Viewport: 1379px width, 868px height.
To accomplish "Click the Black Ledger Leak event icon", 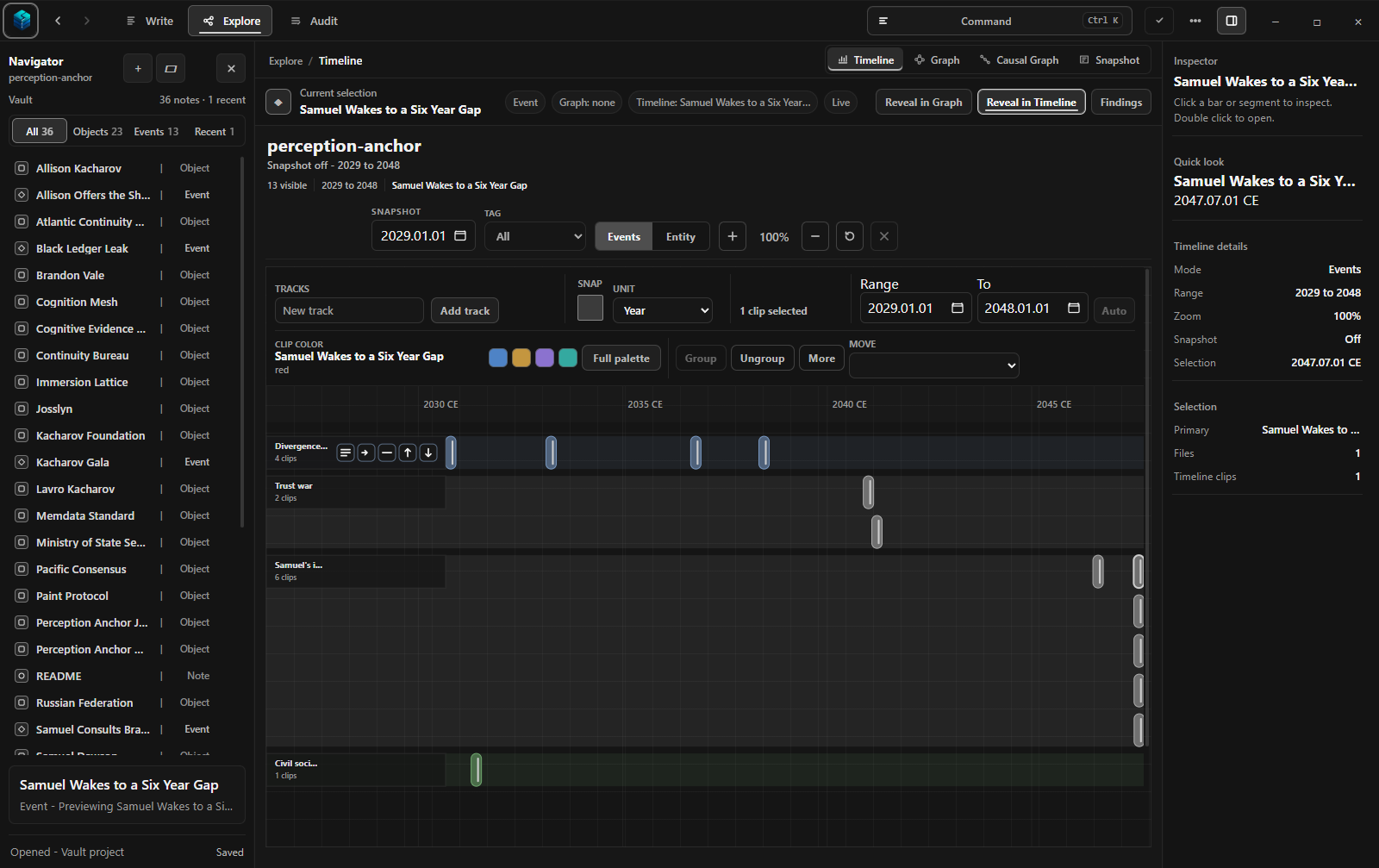I will coord(22,248).
